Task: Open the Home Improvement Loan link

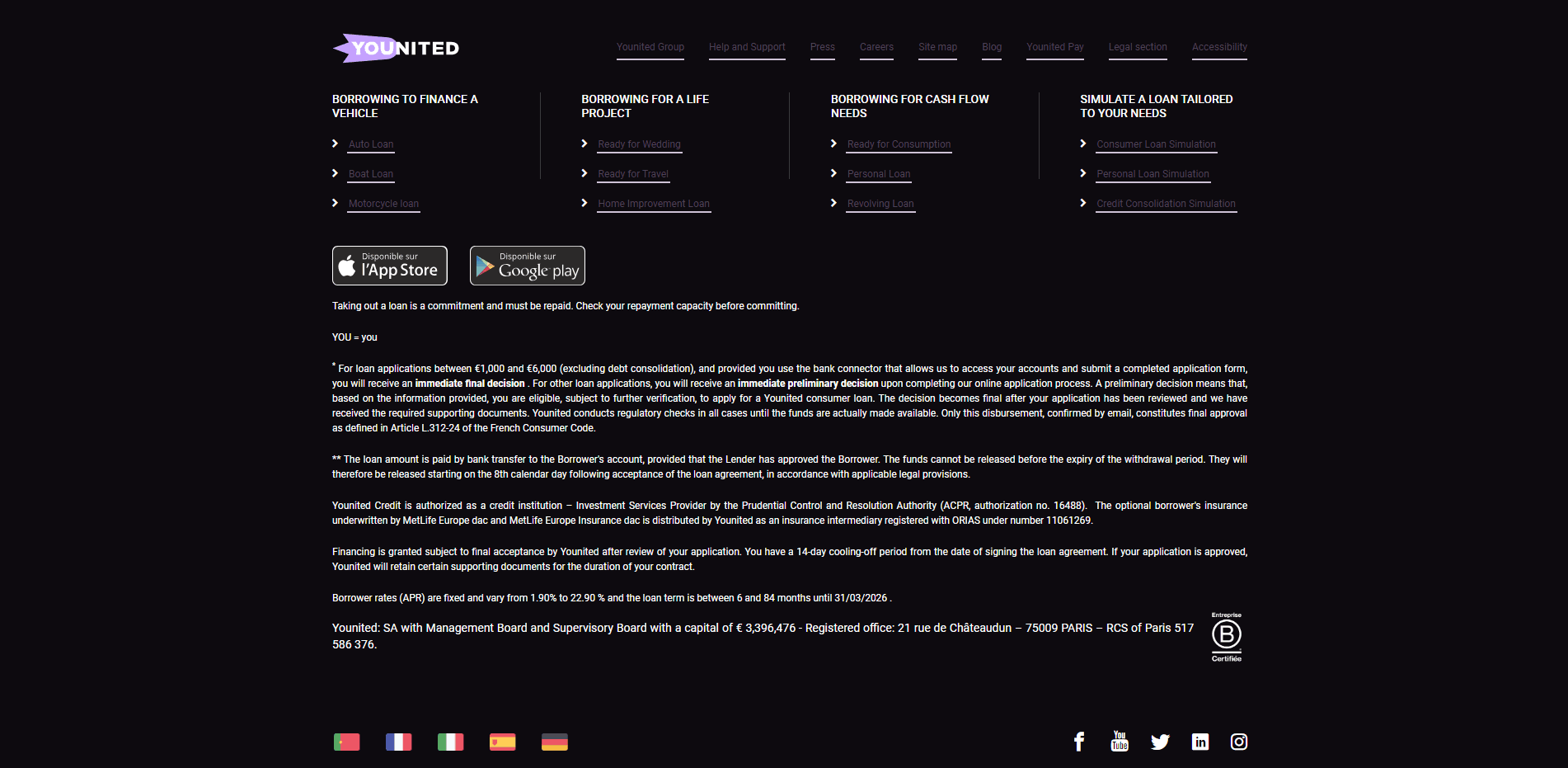Action: click(x=654, y=204)
